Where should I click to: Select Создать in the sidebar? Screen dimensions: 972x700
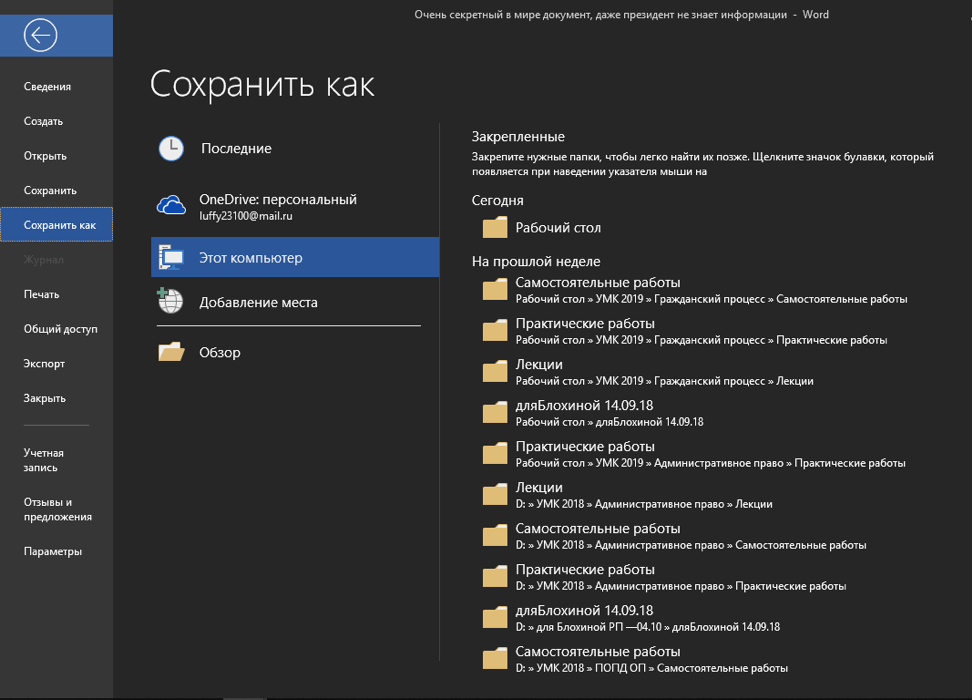tap(56, 122)
